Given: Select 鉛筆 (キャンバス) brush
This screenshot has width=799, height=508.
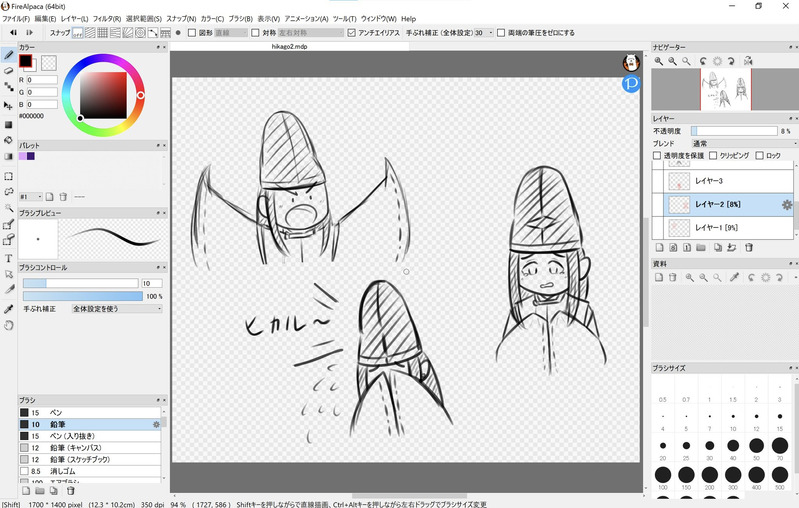Looking at the screenshot, I should coord(90,448).
